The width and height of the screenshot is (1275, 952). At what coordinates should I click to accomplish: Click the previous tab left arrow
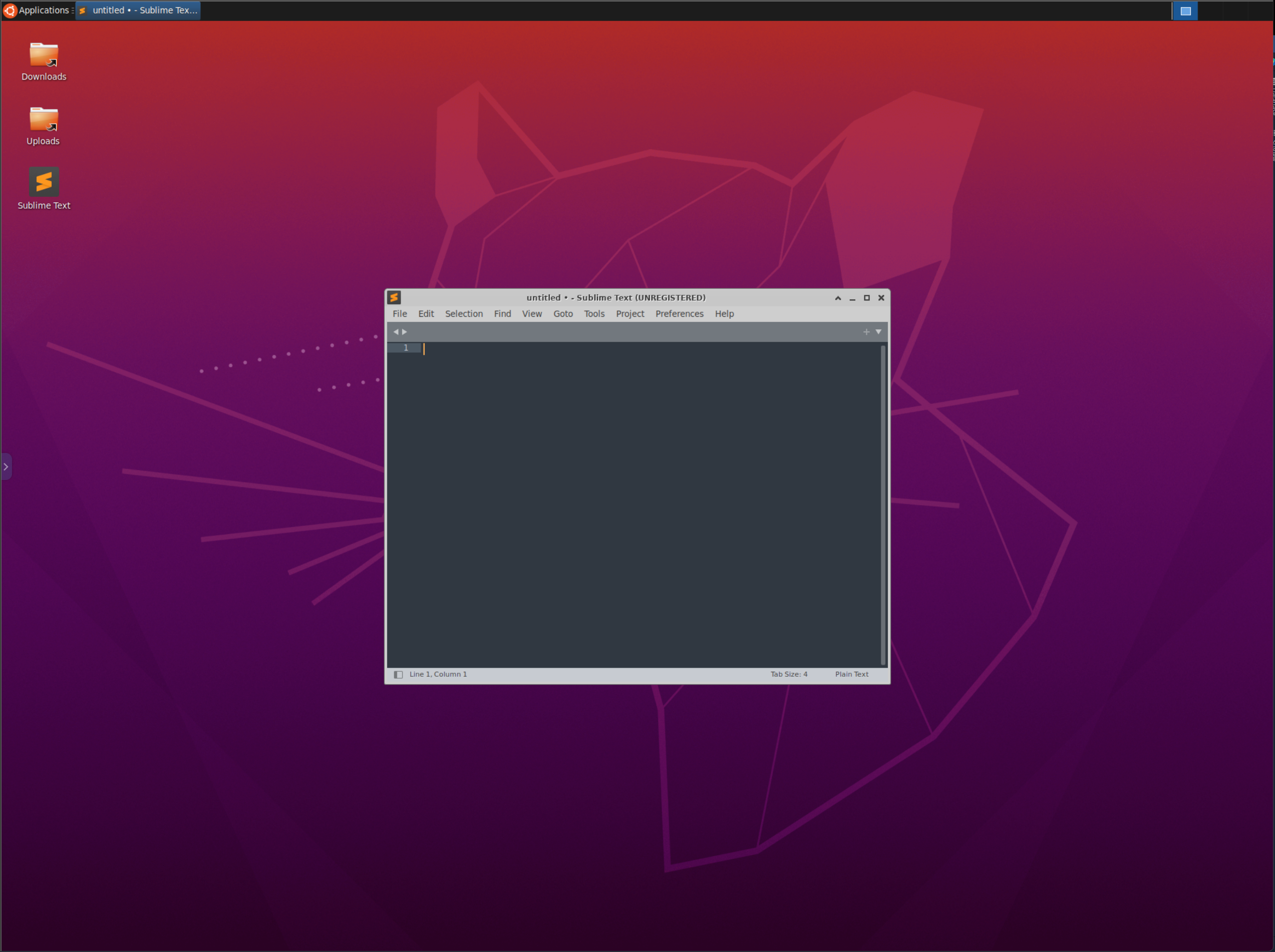[396, 332]
